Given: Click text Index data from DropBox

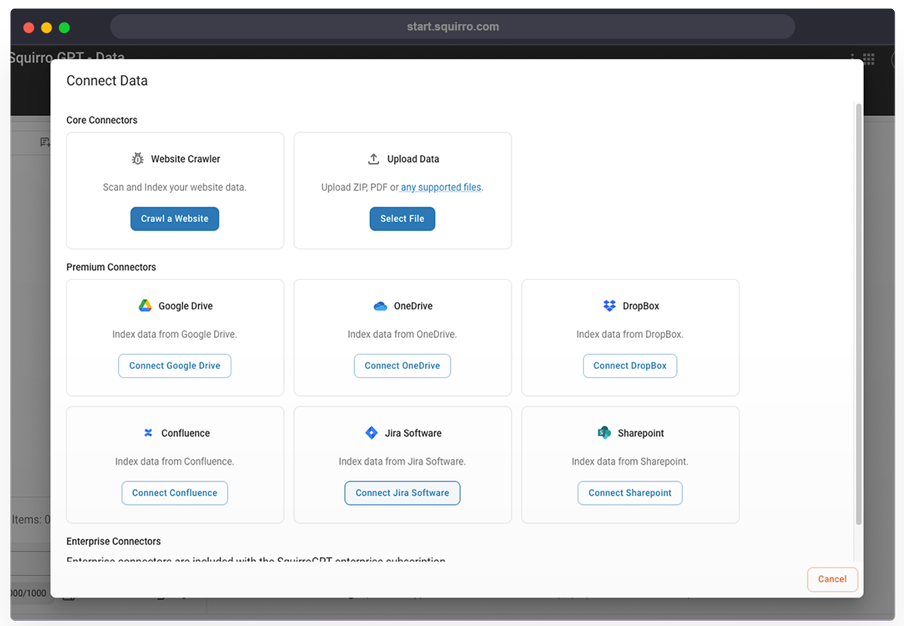Looking at the screenshot, I should point(630,334).
